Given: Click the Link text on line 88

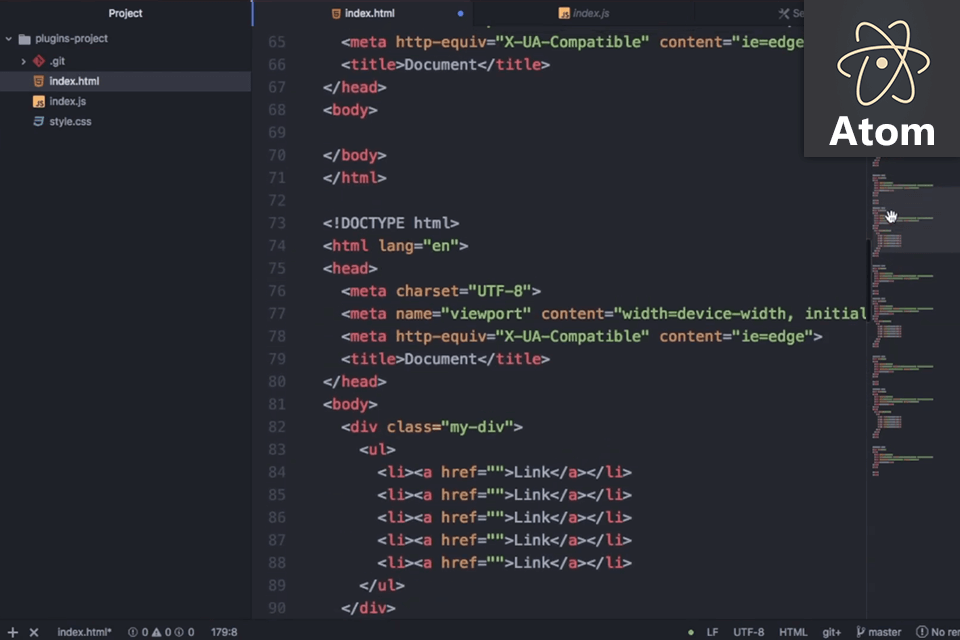Looking at the screenshot, I should pos(531,563).
